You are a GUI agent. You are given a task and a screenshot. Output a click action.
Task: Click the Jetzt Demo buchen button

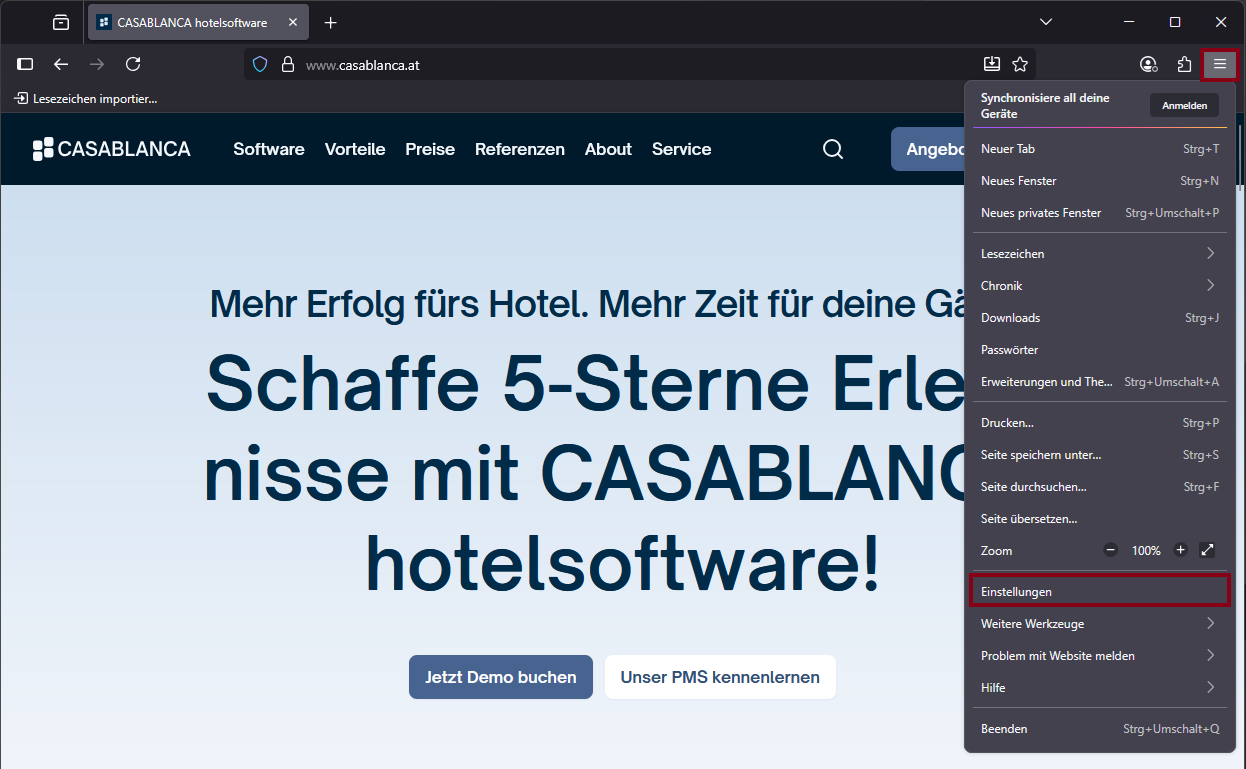coord(500,677)
